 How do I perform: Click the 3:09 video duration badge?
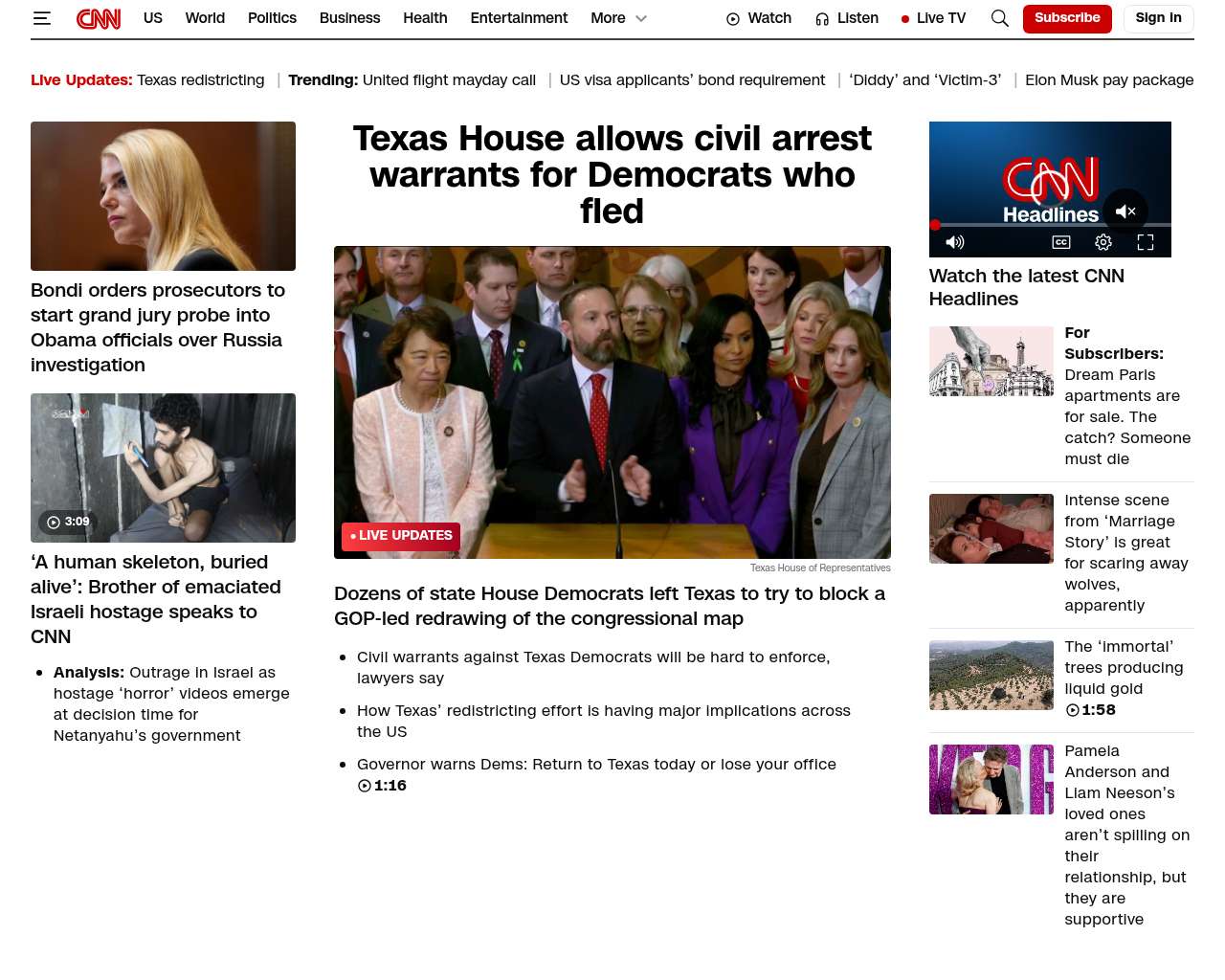[x=68, y=522]
